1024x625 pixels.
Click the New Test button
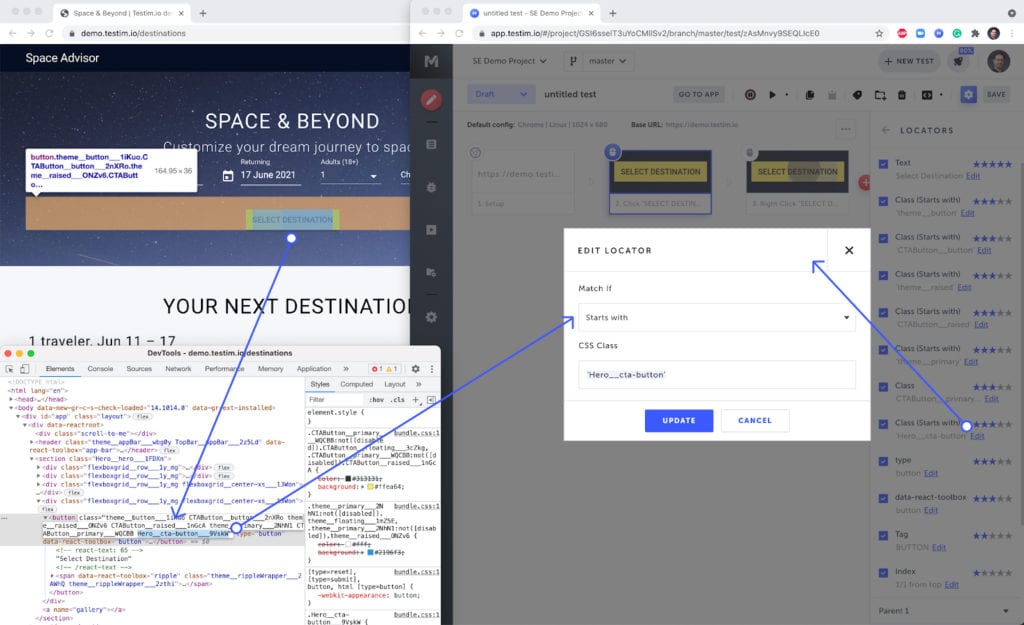click(909, 61)
